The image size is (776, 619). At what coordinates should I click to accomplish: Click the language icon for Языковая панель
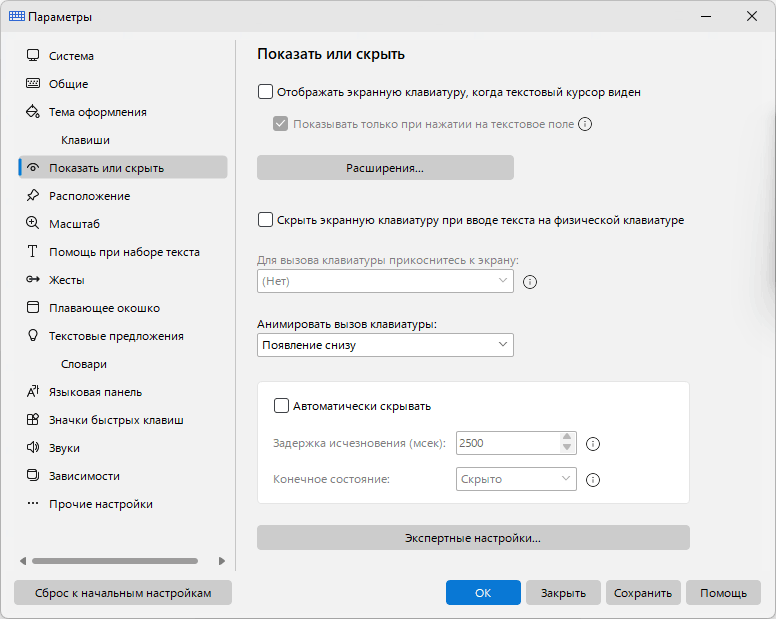[x=33, y=391]
